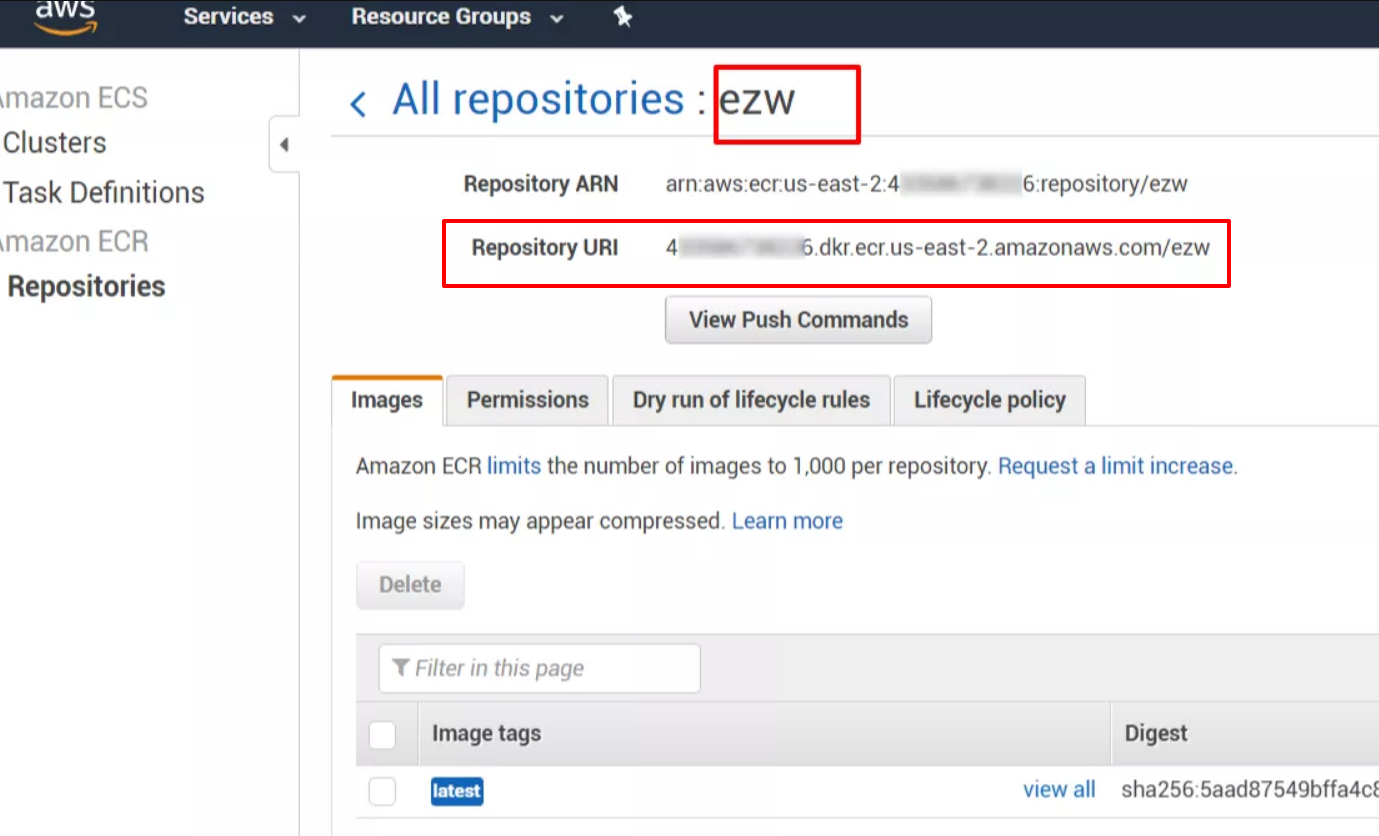Check the box for the latest image row
Viewport: 1379px width, 836px height.
(x=382, y=791)
